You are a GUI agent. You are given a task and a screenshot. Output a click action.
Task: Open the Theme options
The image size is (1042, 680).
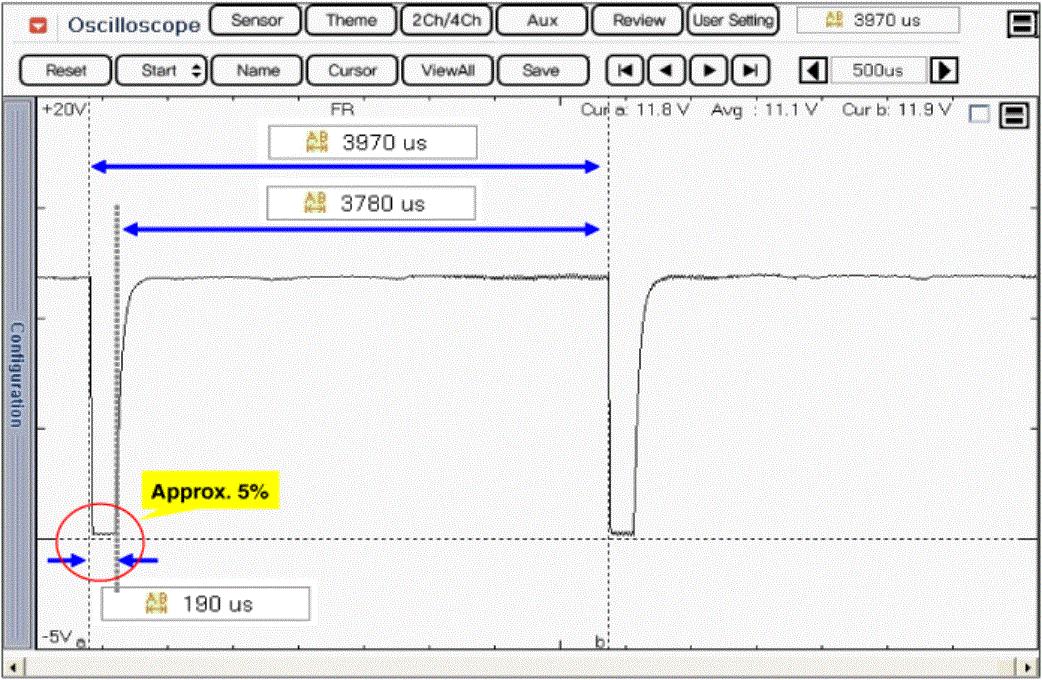(351, 21)
